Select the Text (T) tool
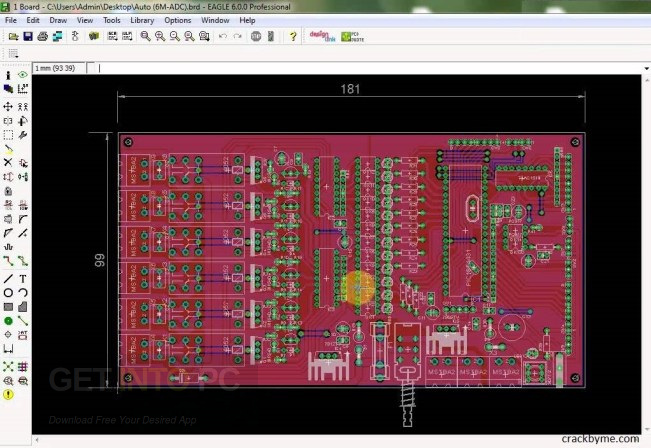Screen dimensions: 651x448 click(23, 279)
